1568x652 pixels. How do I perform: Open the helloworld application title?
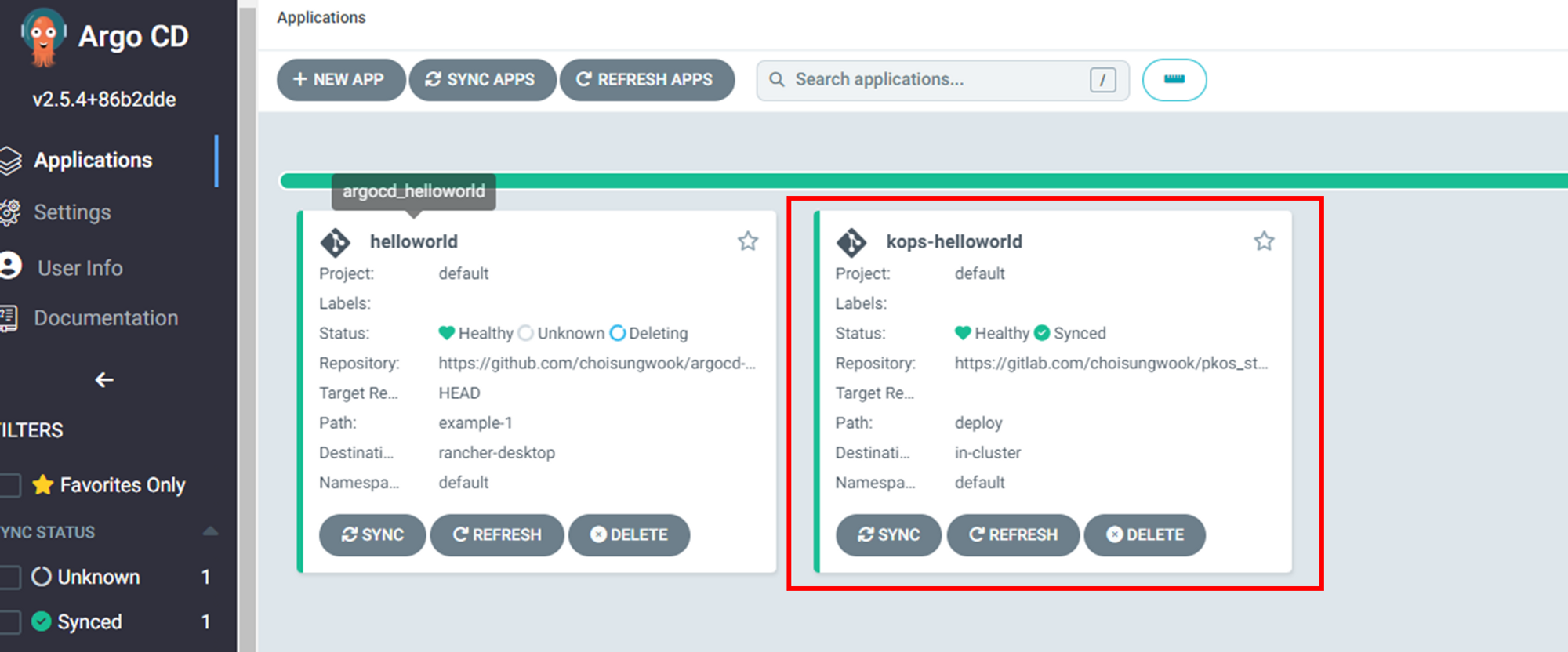(414, 242)
